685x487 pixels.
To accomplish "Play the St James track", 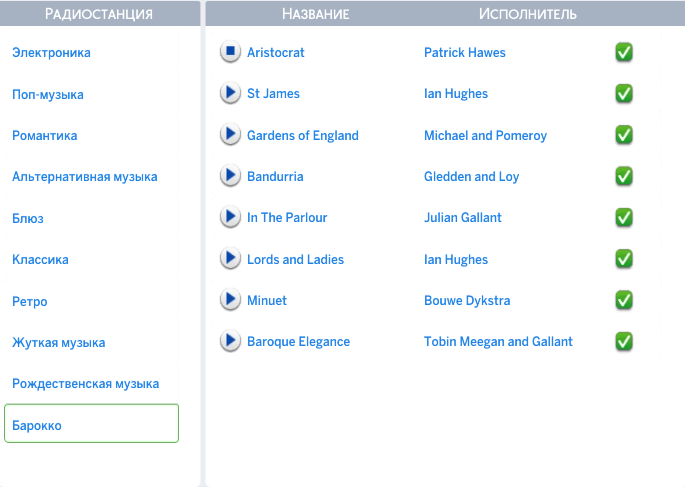I will click(230, 93).
